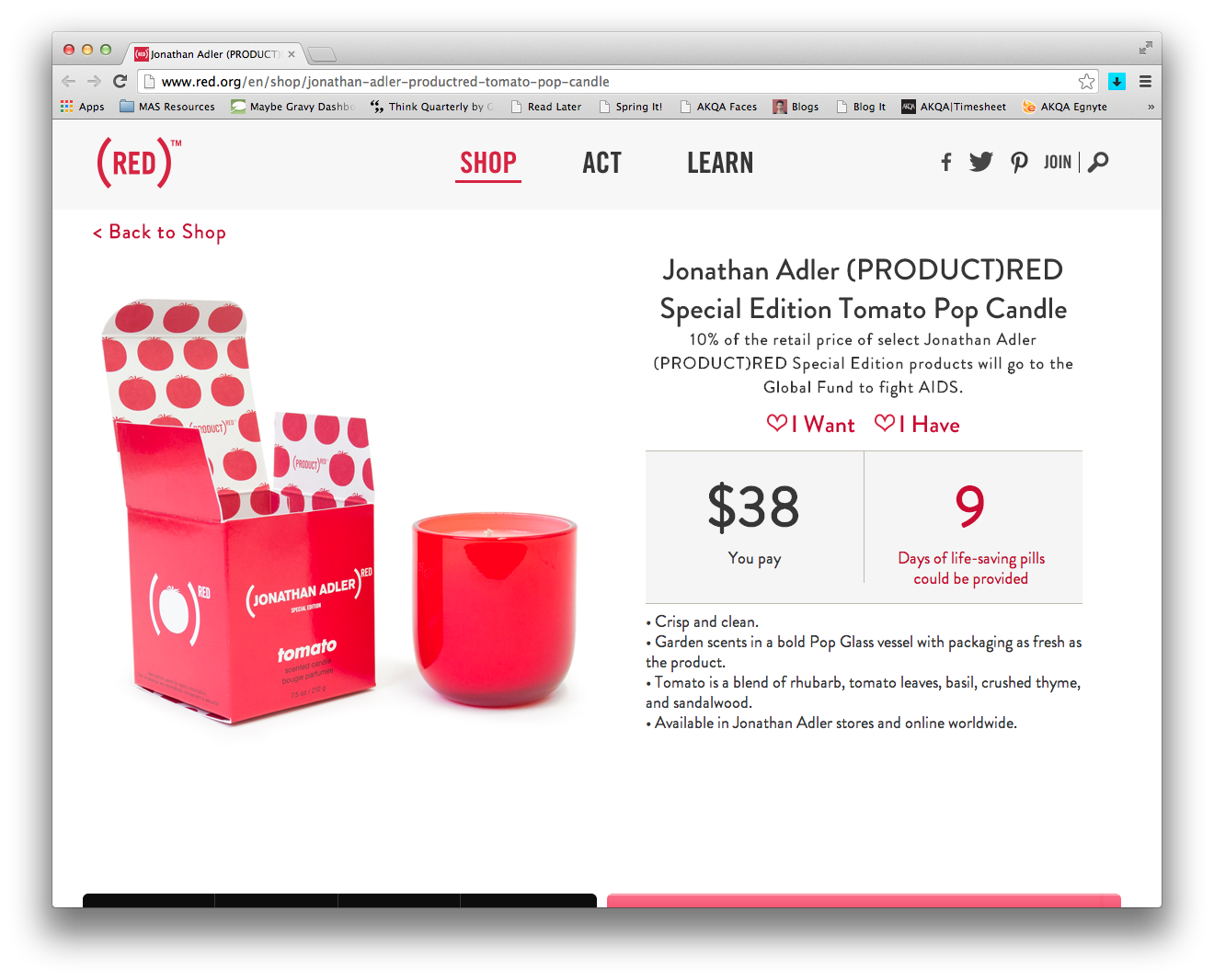This screenshot has height=980, width=1214.
Task: Click the (RED) logo
Action: (x=139, y=163)
